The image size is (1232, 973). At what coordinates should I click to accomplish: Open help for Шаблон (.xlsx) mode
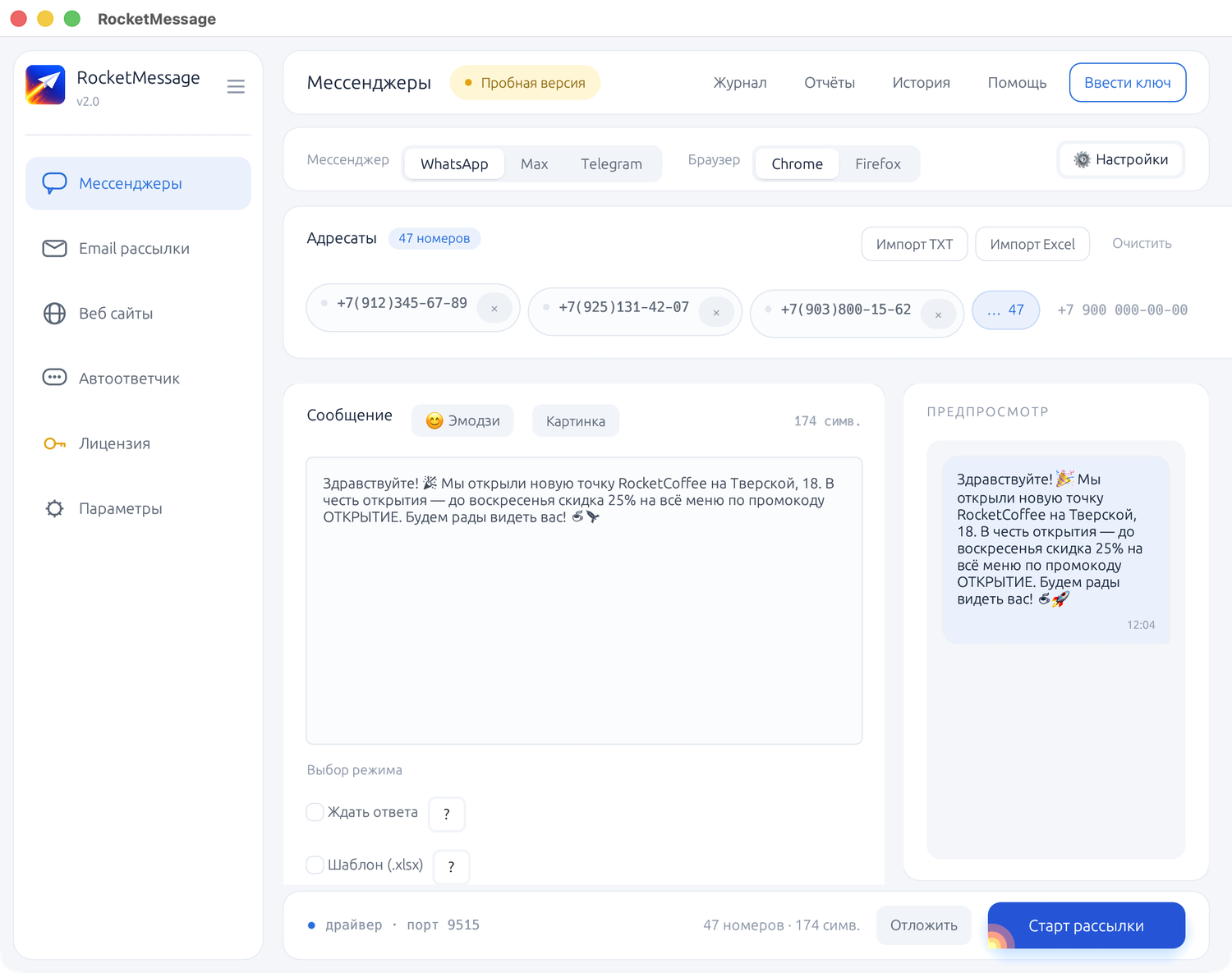click(451, 866)
